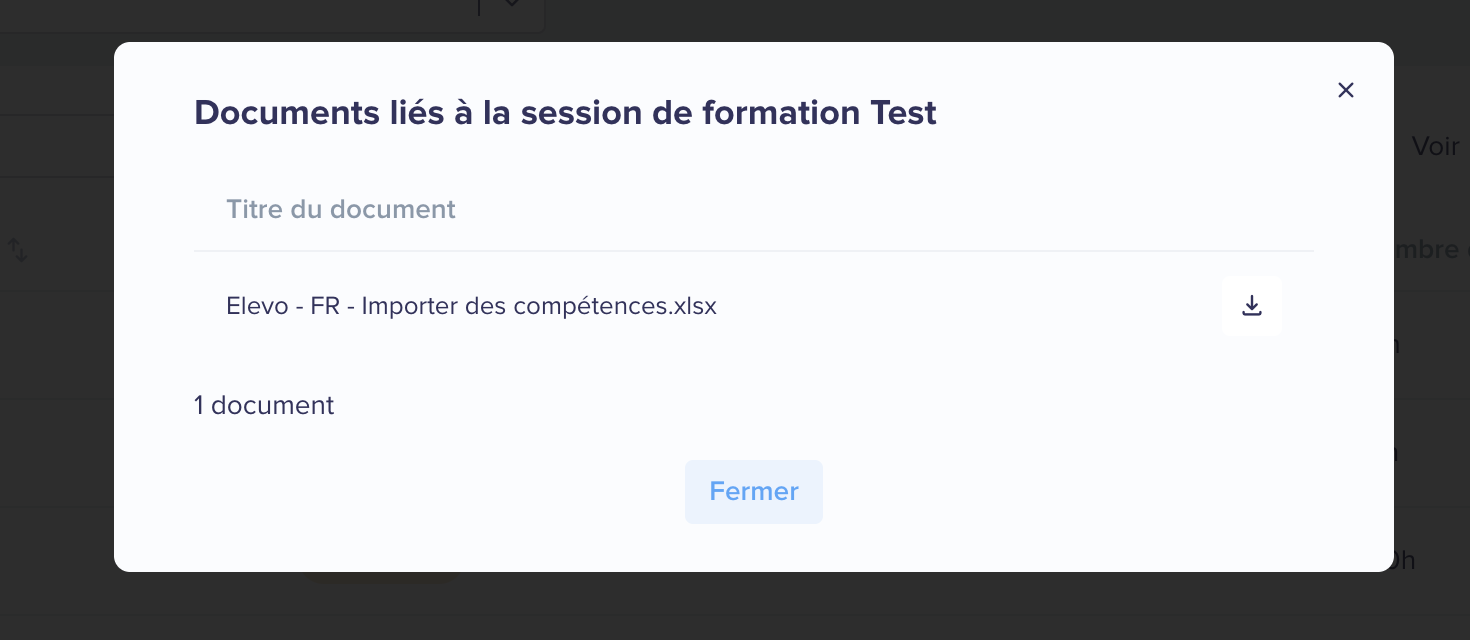Click the Titre du document column header

pos(341,209)
